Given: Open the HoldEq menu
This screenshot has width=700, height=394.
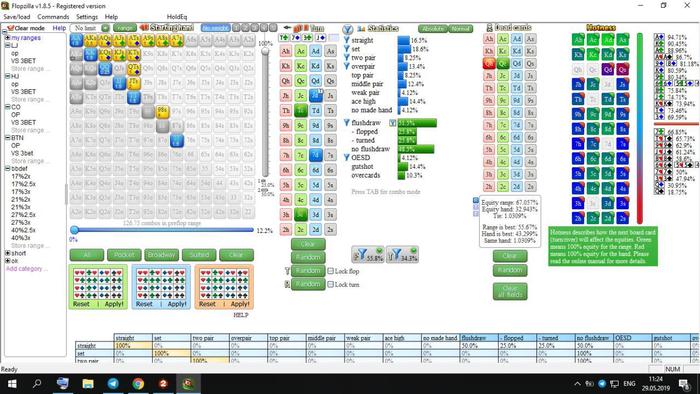Looking at the screenshot, I should coord(177,17).
